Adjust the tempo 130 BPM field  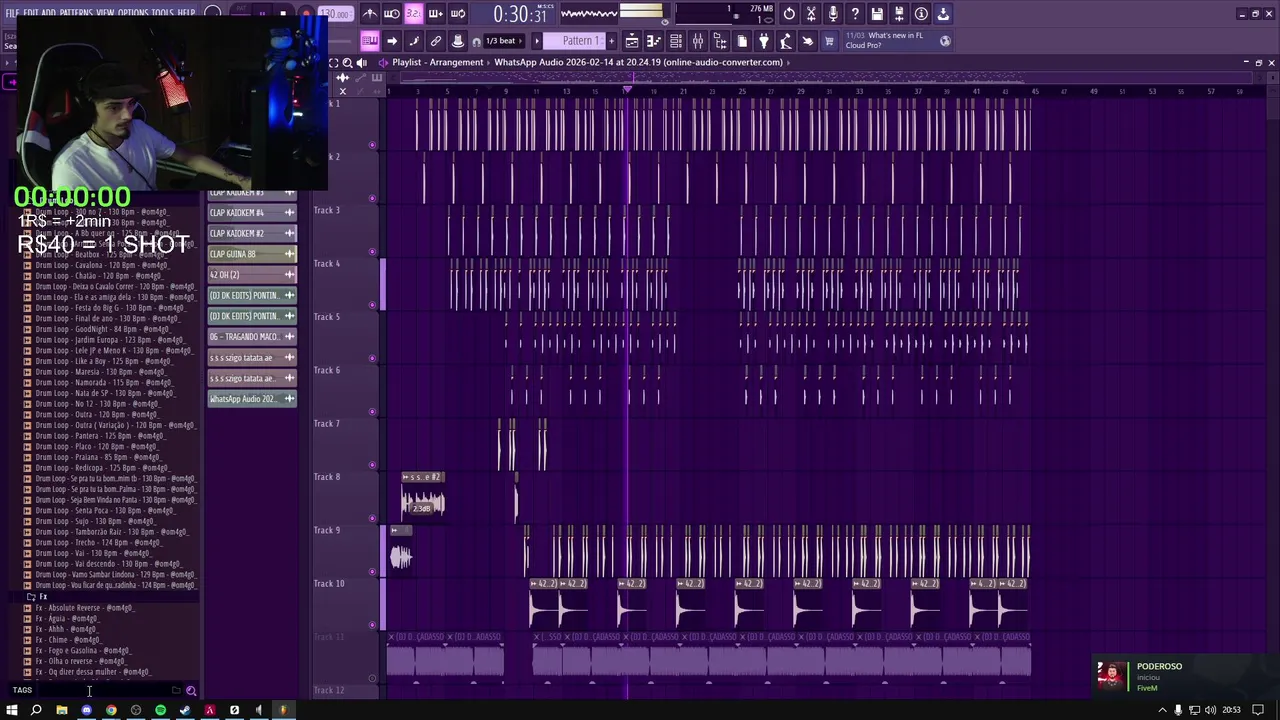pos(338,15)
